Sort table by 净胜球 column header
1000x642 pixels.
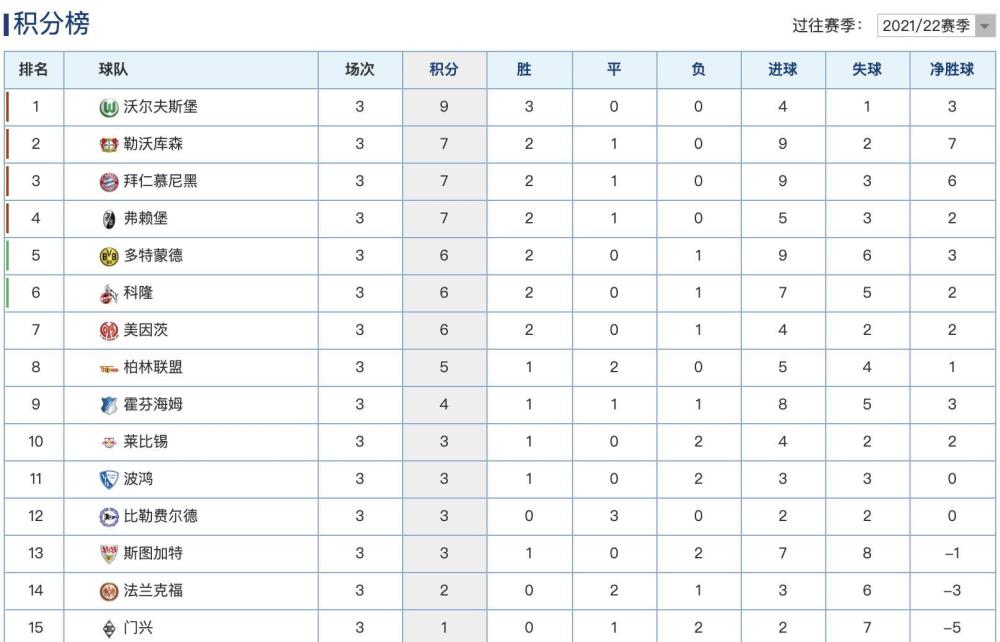(952, 69)
